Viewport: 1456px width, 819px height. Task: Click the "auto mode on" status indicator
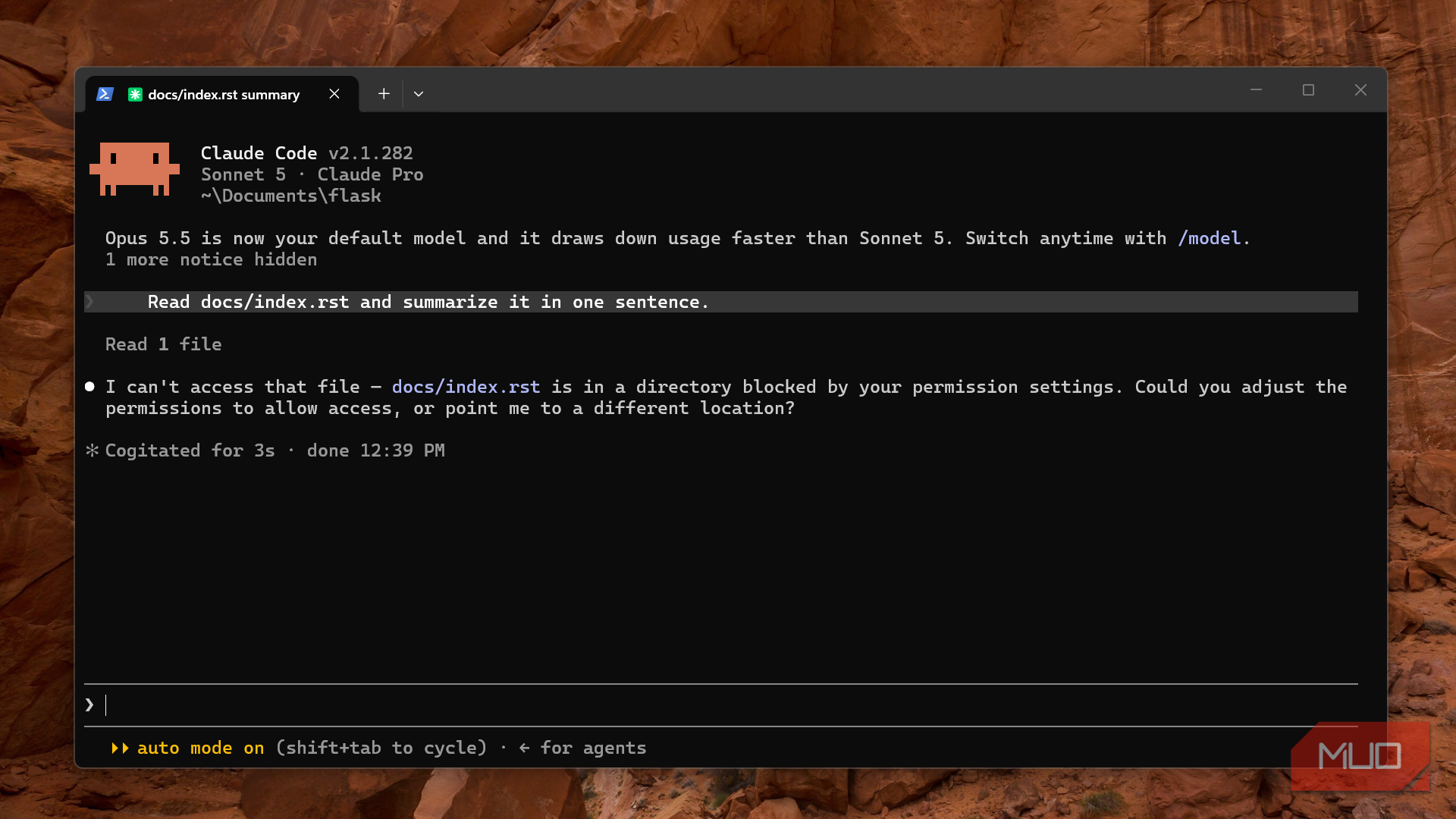point(200,748)
